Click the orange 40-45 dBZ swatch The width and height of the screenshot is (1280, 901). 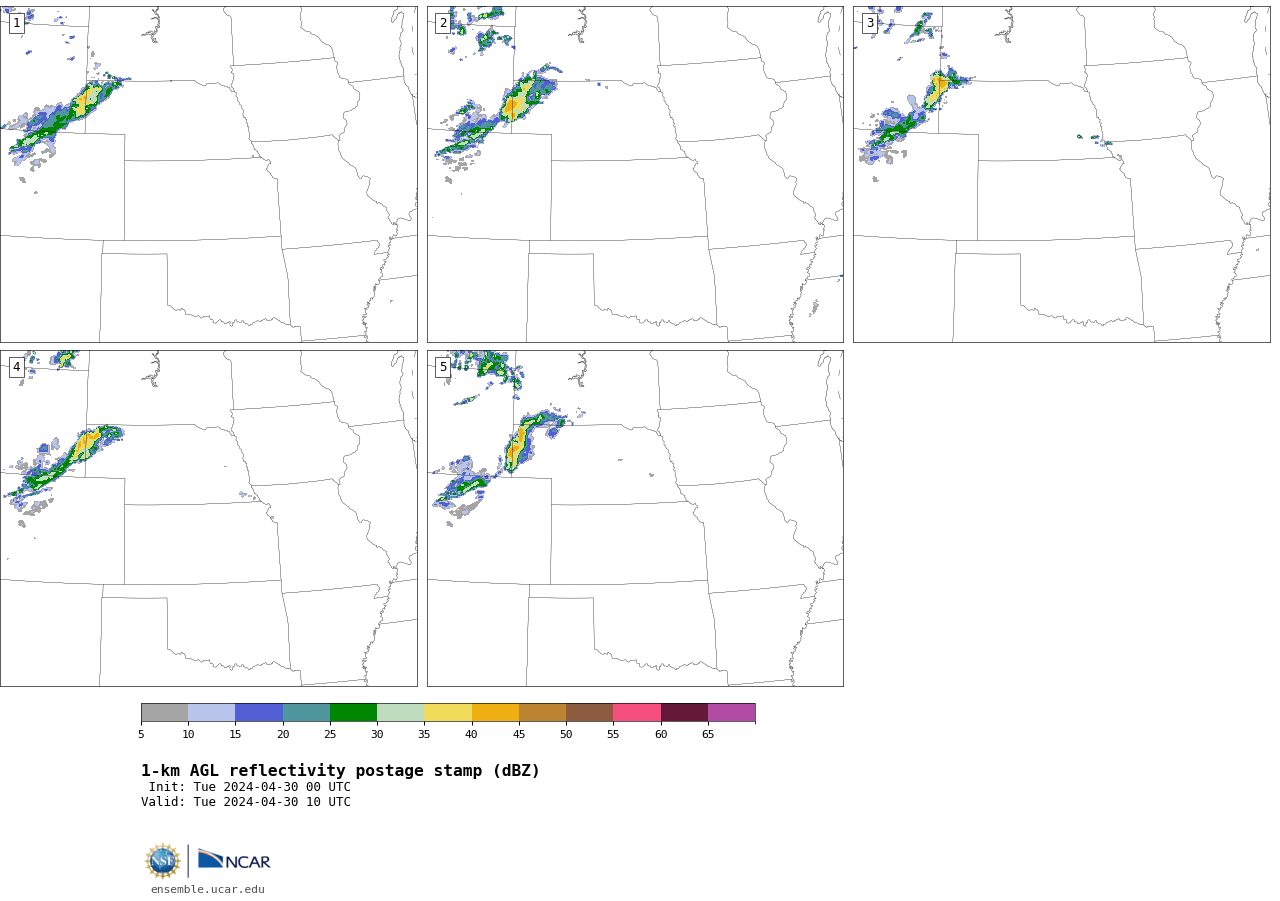[495, 713]
